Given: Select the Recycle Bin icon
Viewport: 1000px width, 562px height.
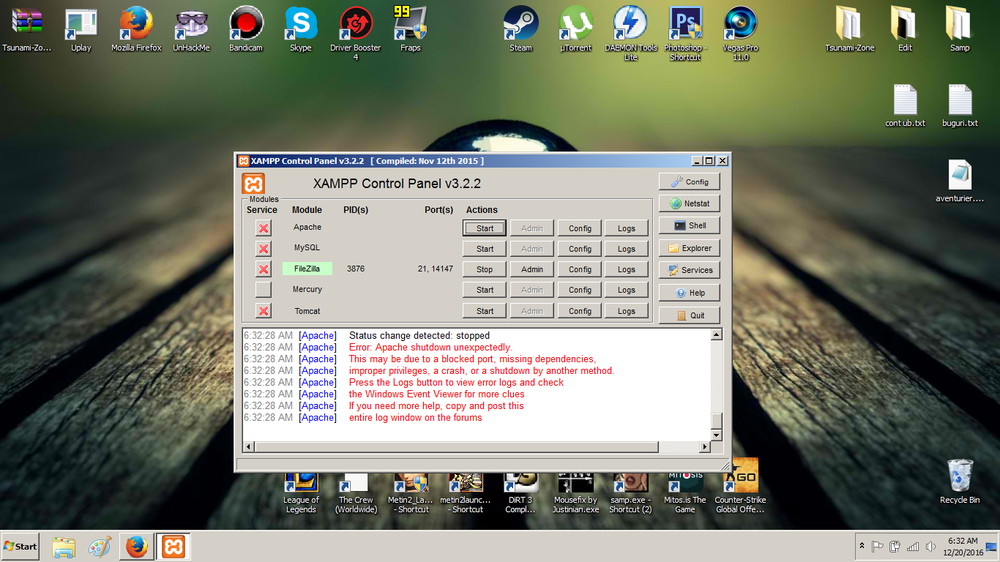Looking at the screenshot, I should tap(959, 482).
